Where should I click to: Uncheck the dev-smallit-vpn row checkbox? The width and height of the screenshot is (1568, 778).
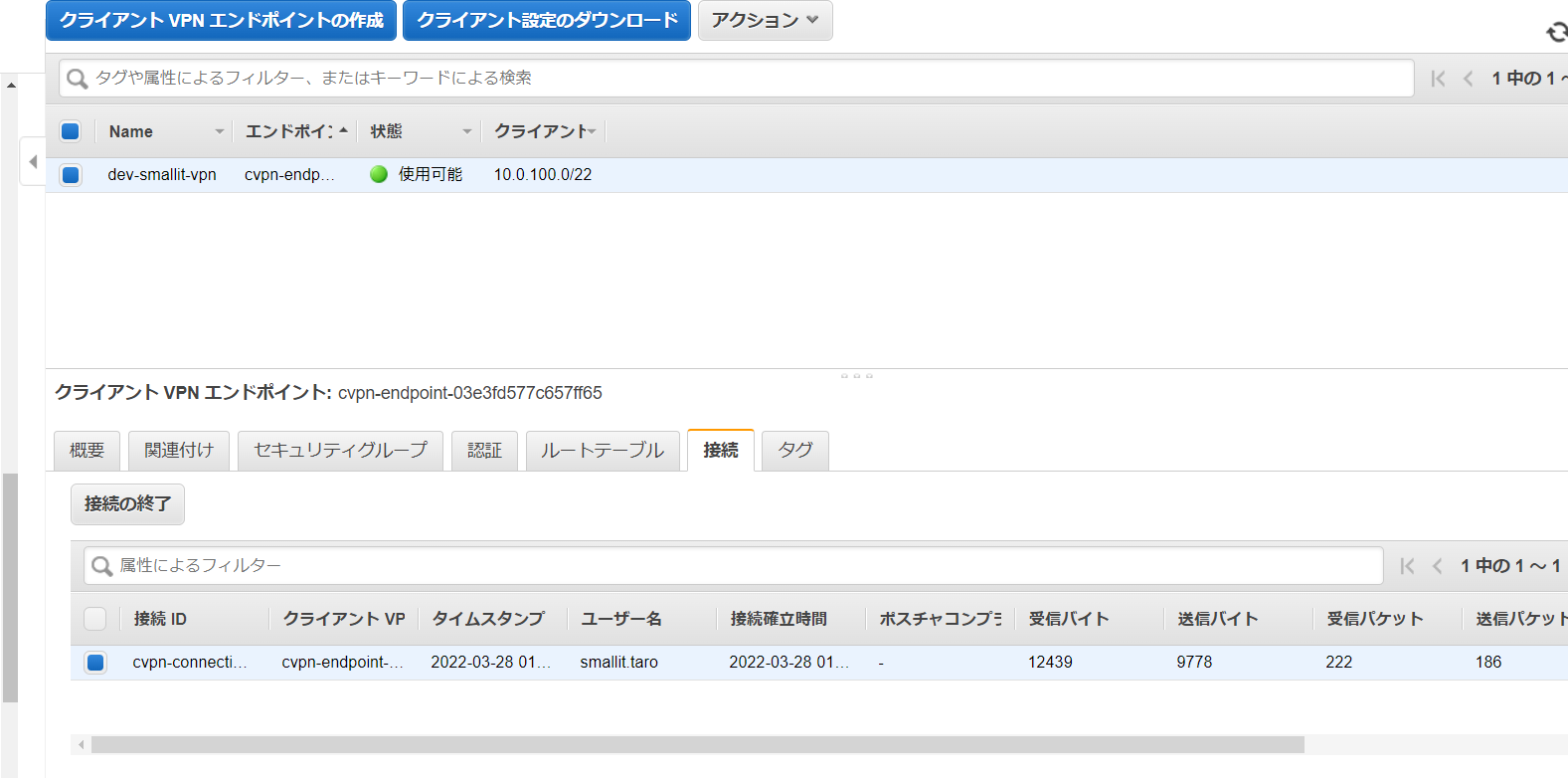pyautogui.click(x=71, y=175)
